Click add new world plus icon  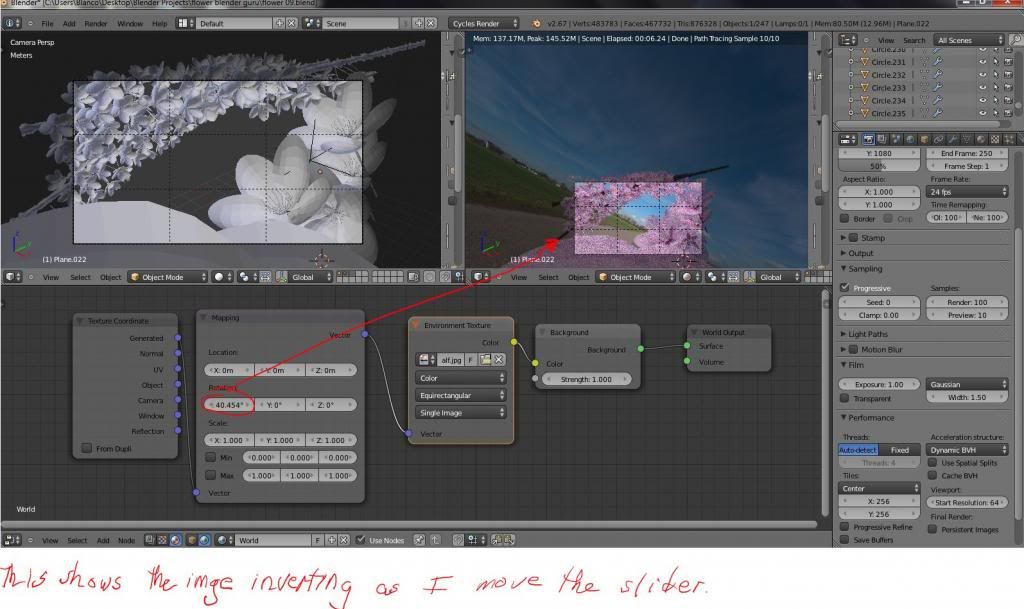332,540
